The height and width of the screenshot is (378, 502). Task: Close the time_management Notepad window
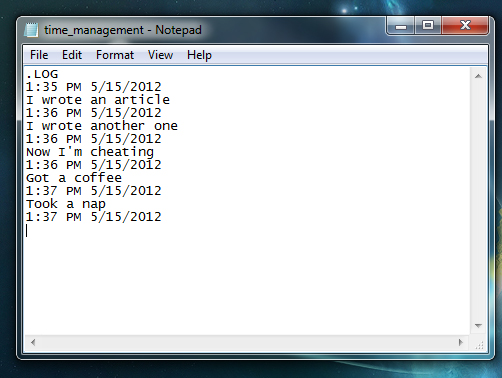click(465, 25)
